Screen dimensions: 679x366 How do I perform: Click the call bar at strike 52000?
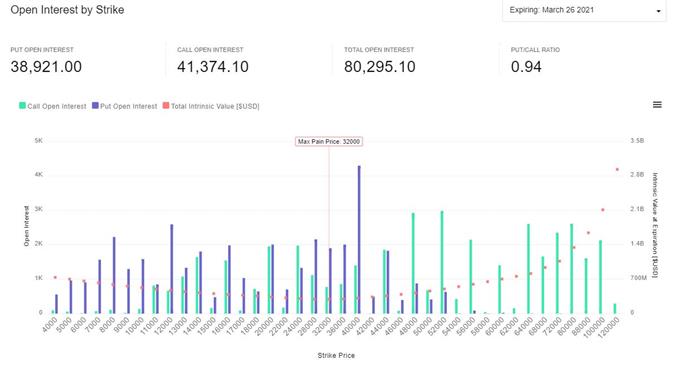click(x=442, y=262)
